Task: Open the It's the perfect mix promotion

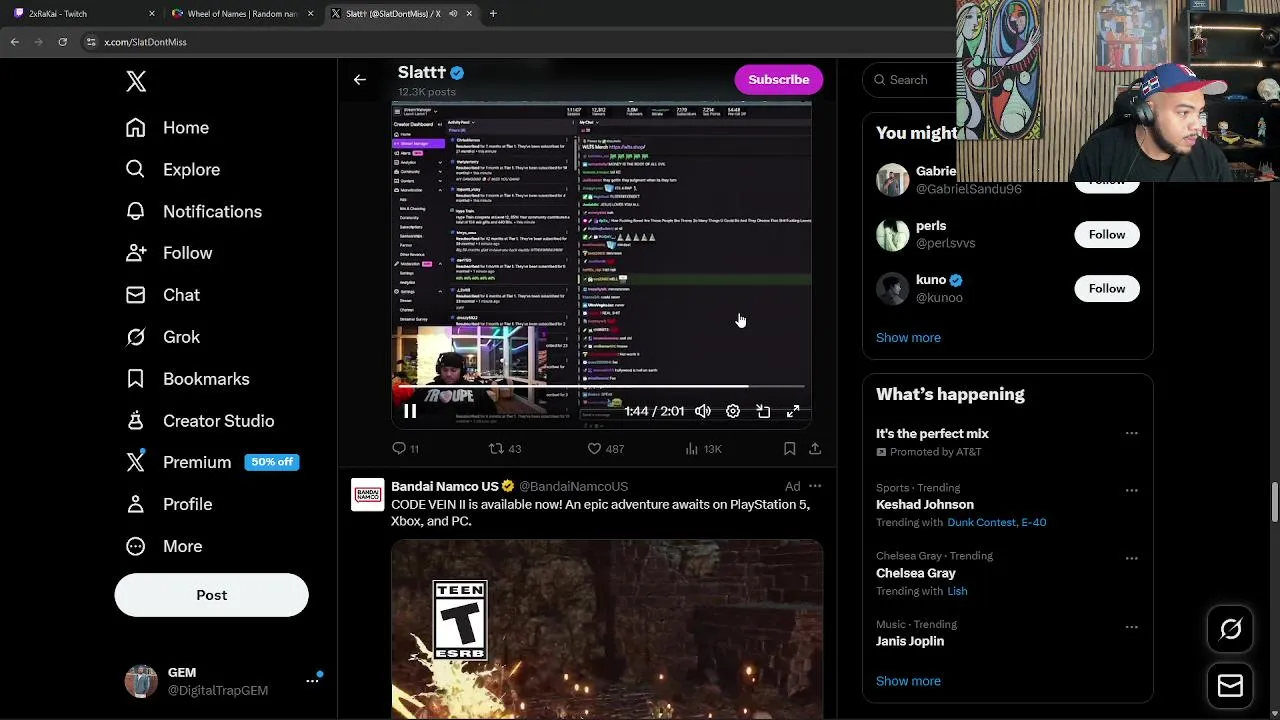Action: pos(932,433)
